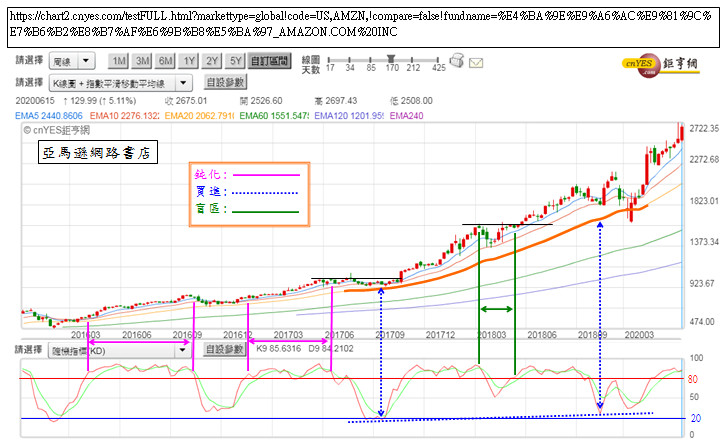The image size is (728, 446).
Task: Open the period dropdown showing 周線
Action: pyautogui.click(x=72, y=61)
